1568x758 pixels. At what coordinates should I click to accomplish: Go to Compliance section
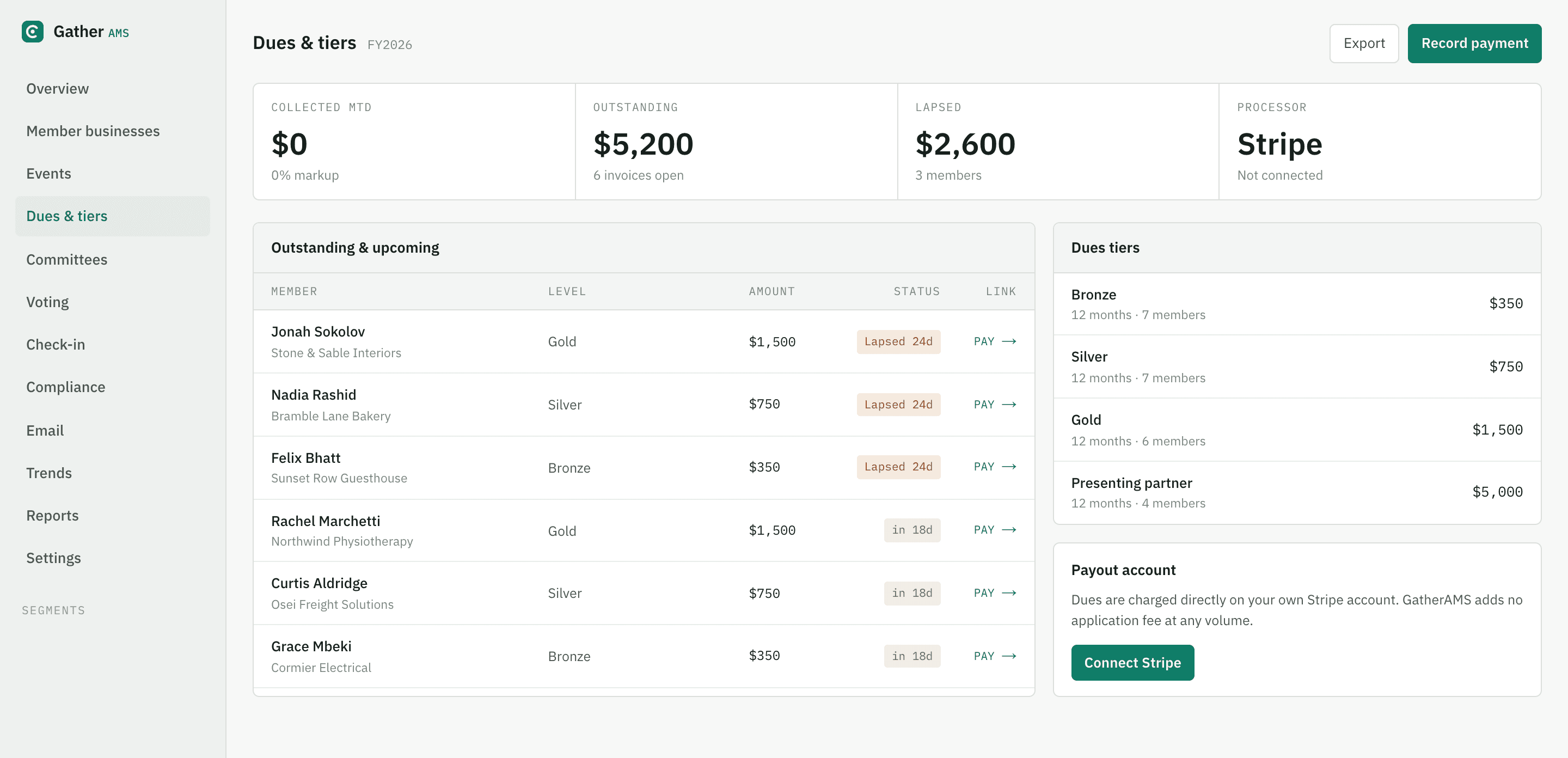click(112, 387)
